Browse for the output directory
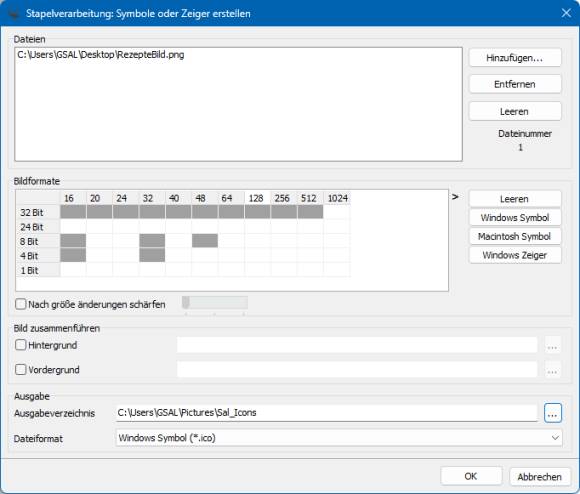The width and height of the screenshot is (580, 494). 553,413
